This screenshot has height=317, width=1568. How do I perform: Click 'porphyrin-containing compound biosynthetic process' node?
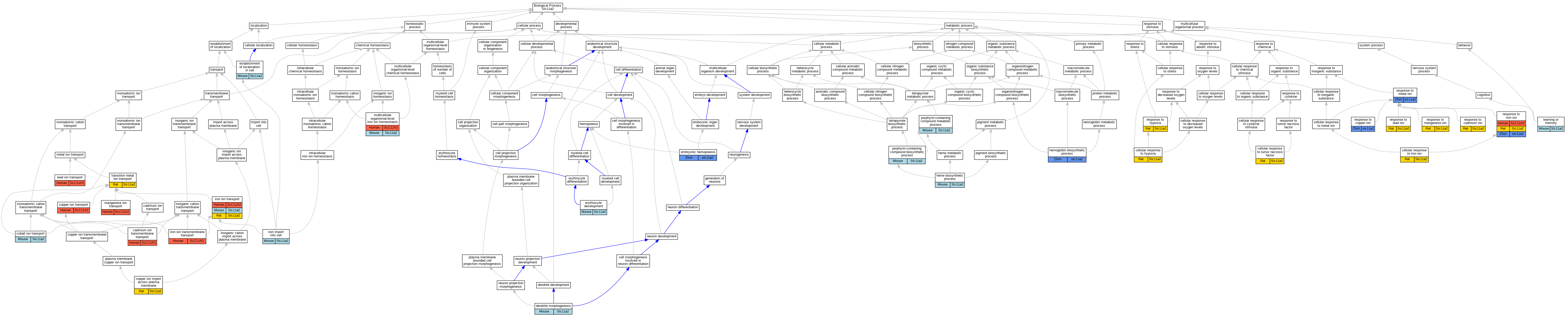click(x=907, y=155)
